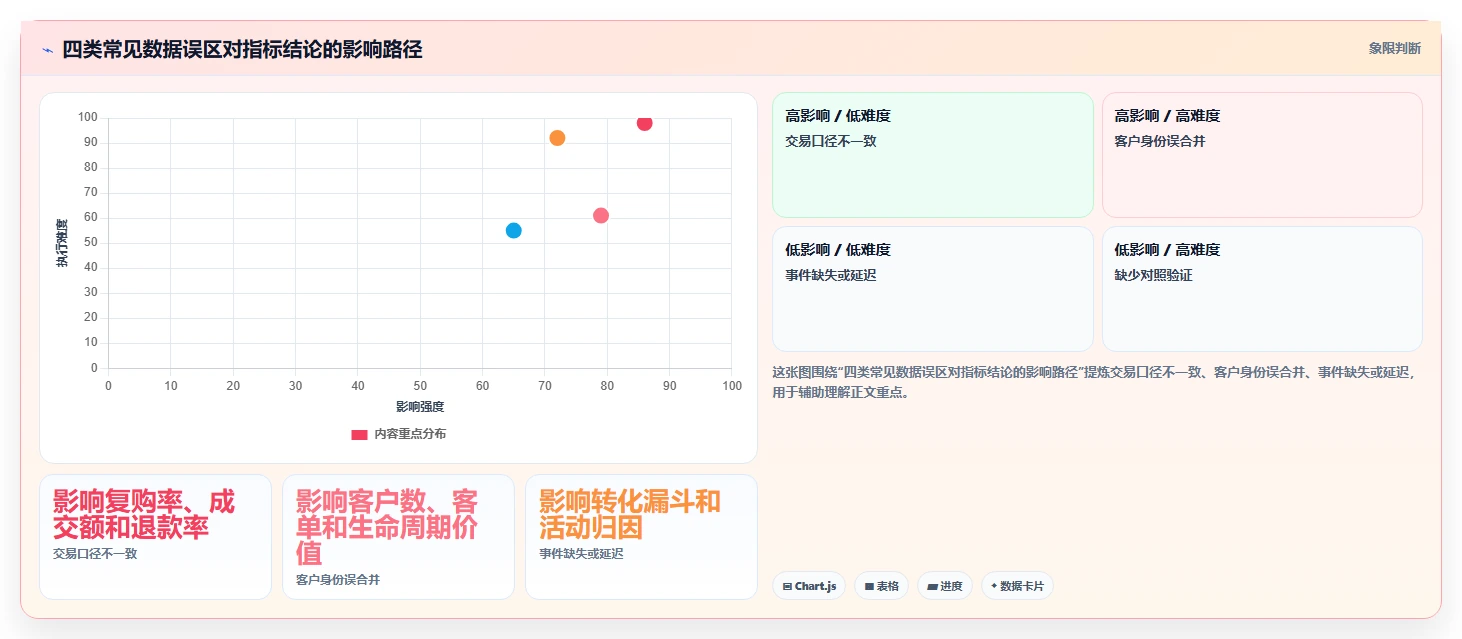Click 客户身份误合并 text in the pink quadrant card

click(1160, 141)
